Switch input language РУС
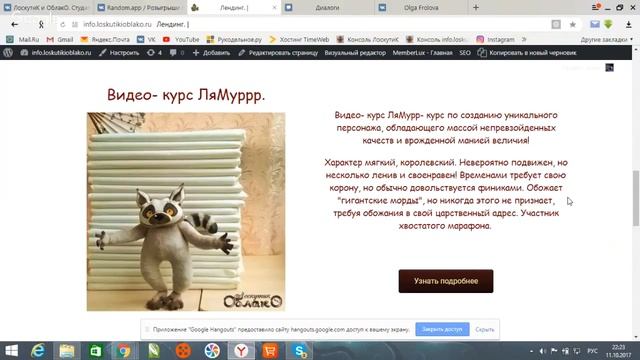 (x=592, y=351)
